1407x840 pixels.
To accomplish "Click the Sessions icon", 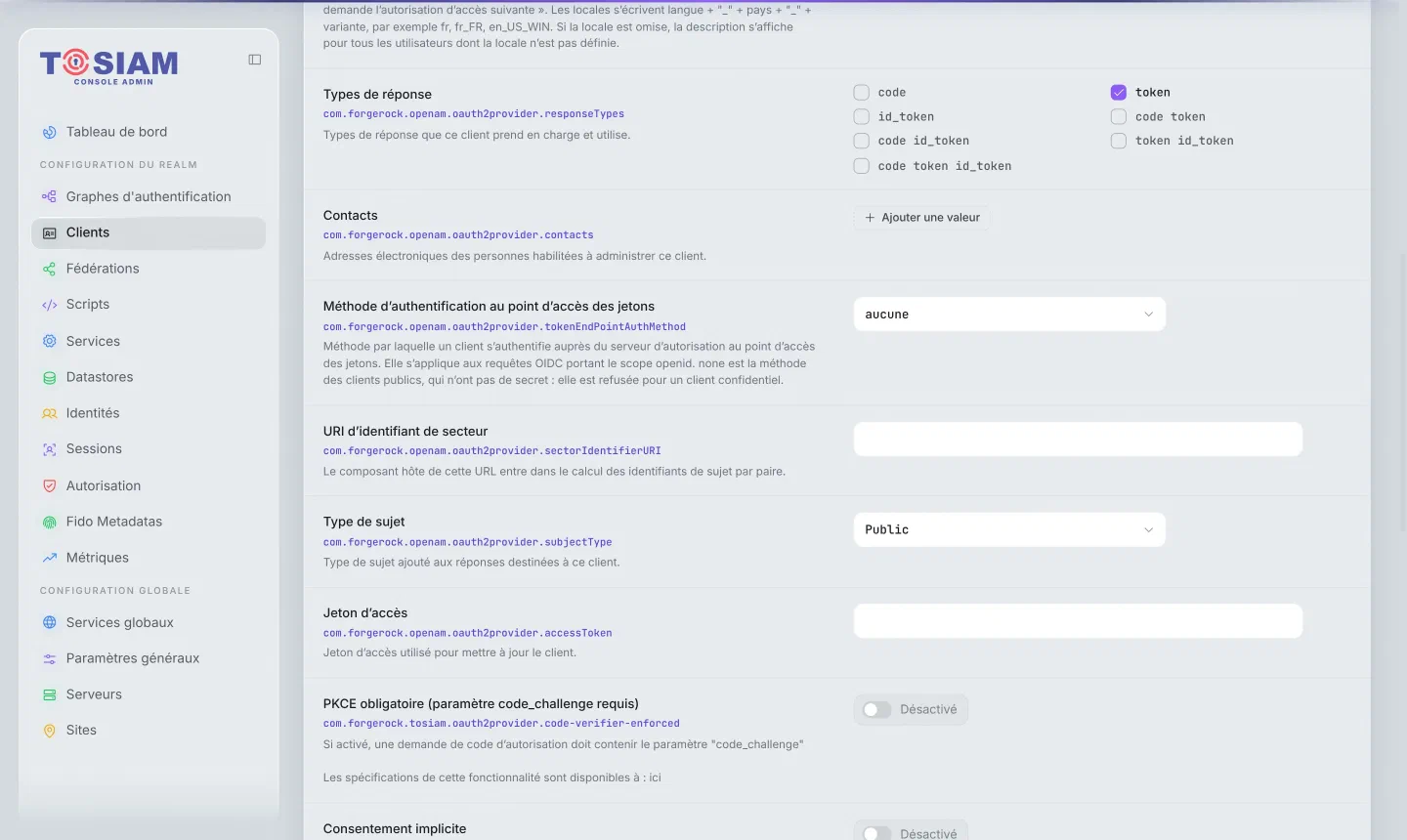I will (49, 449).
